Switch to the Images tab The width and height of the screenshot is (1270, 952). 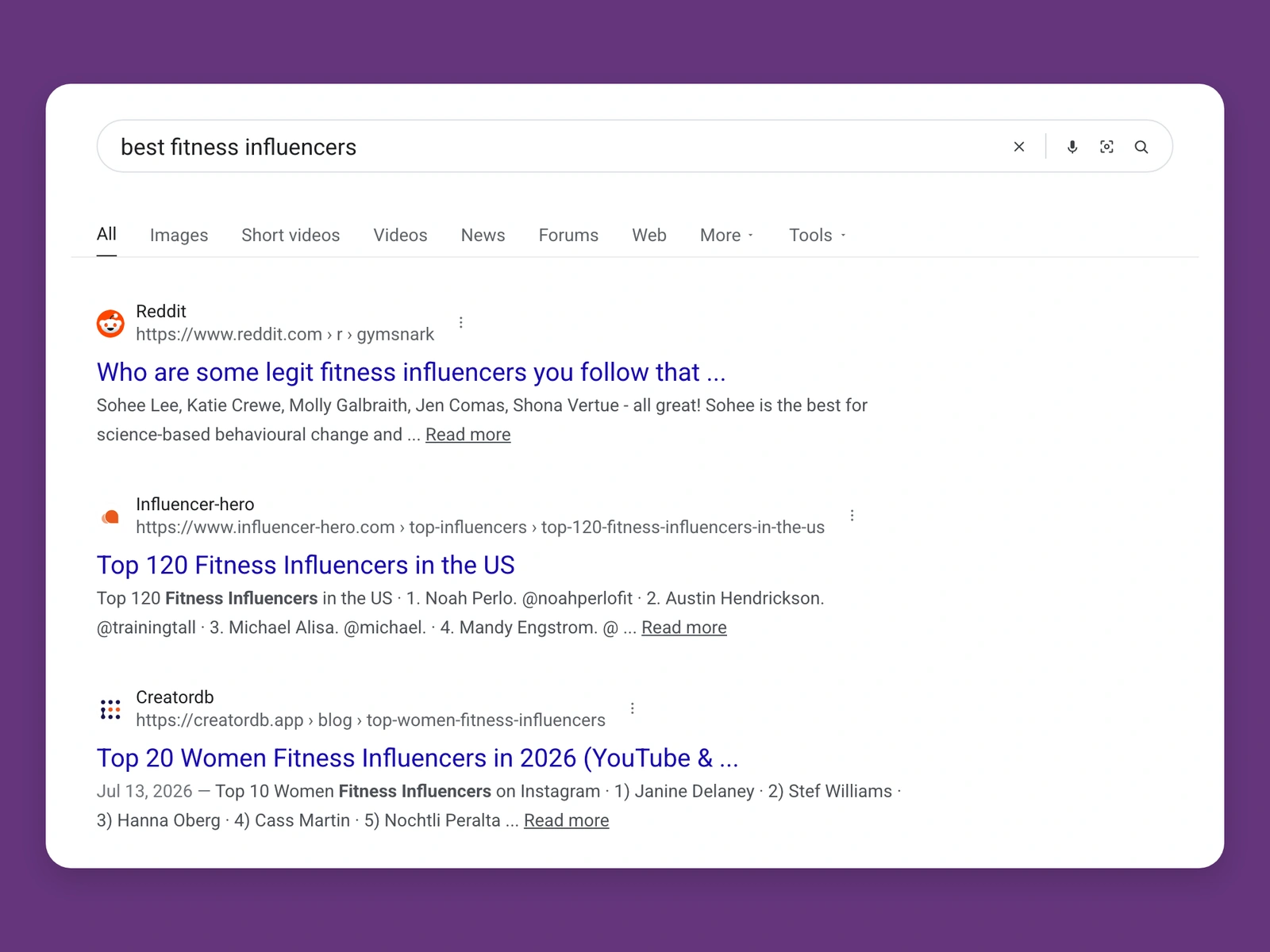[x=179, y=236]
